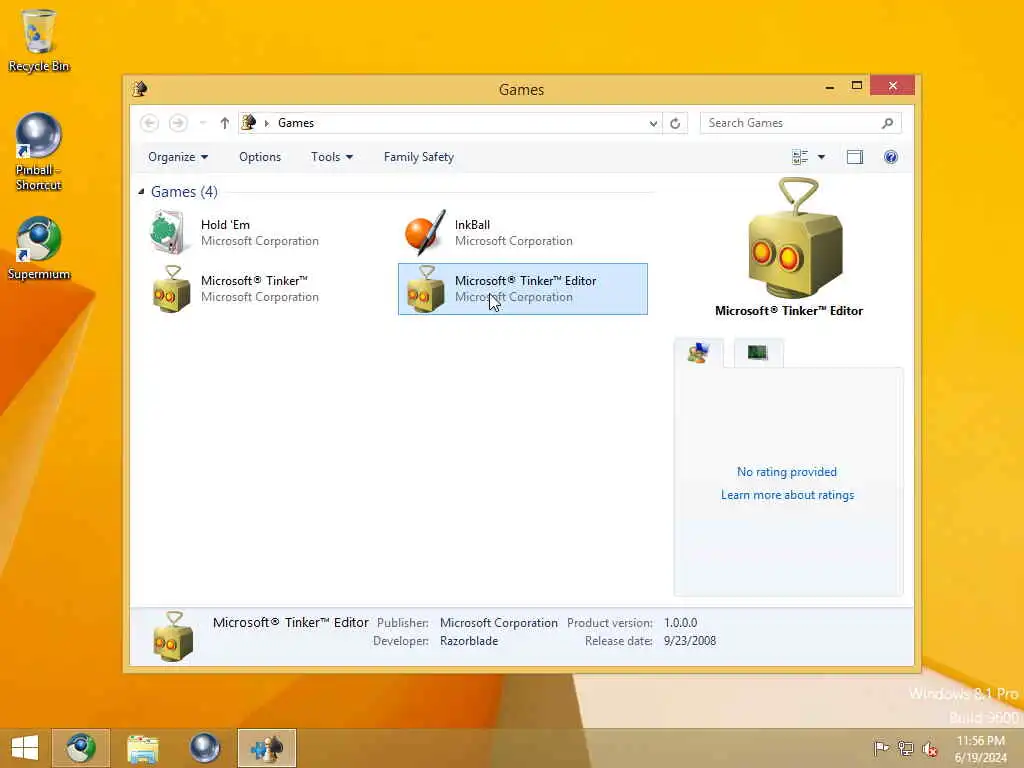Click the No rating provided link
This screenshot has width=1024, height=768.
click(787, 472)
